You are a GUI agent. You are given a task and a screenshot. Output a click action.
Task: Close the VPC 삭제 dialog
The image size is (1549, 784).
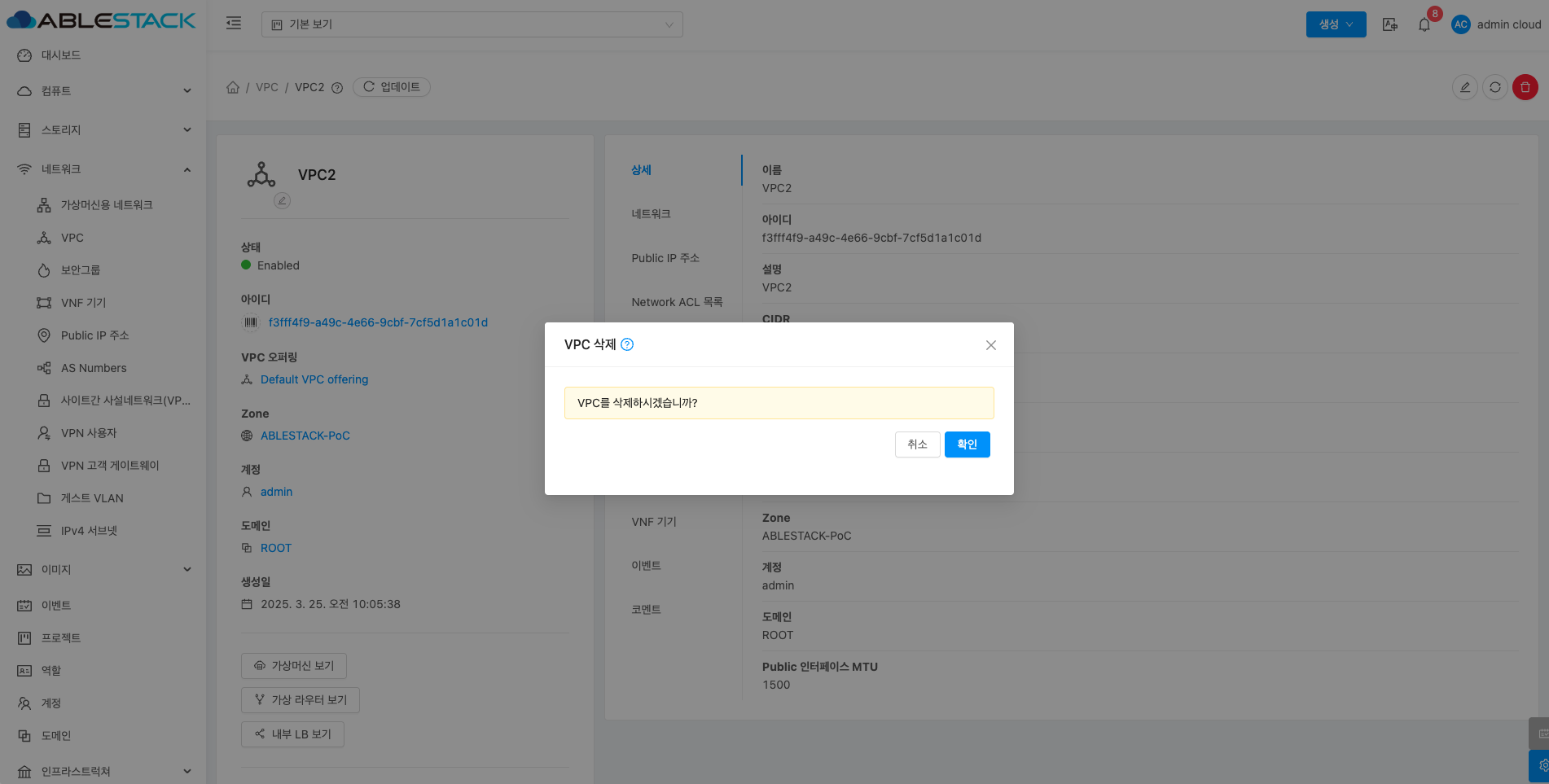tap(990, 345)
